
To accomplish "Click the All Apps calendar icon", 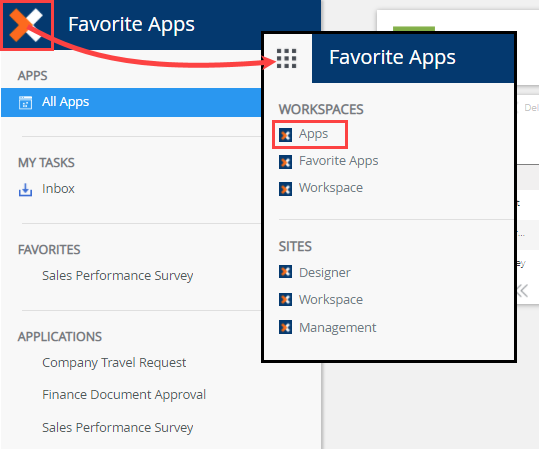I will coord(25,103).
